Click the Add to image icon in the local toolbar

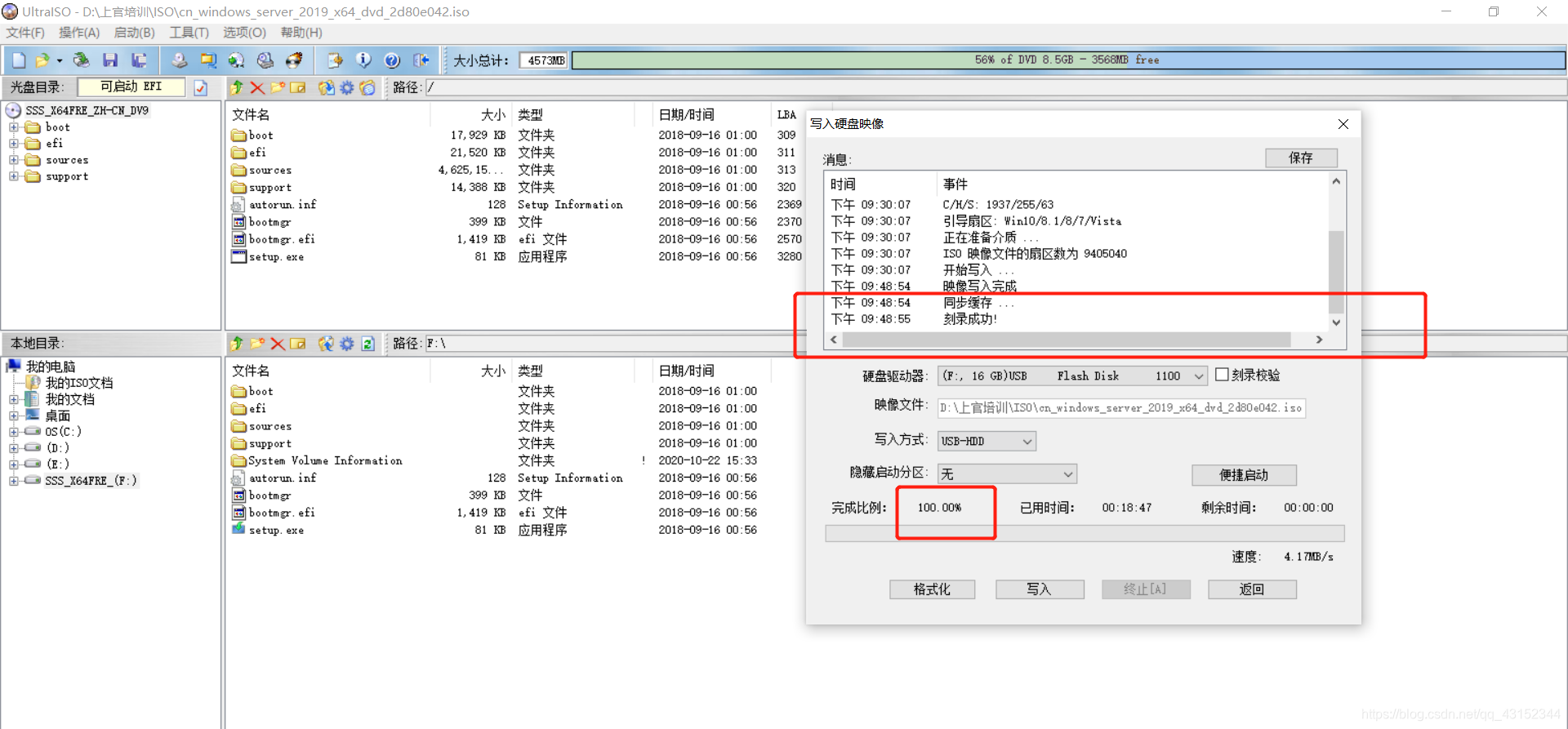[x=326, y=344]
